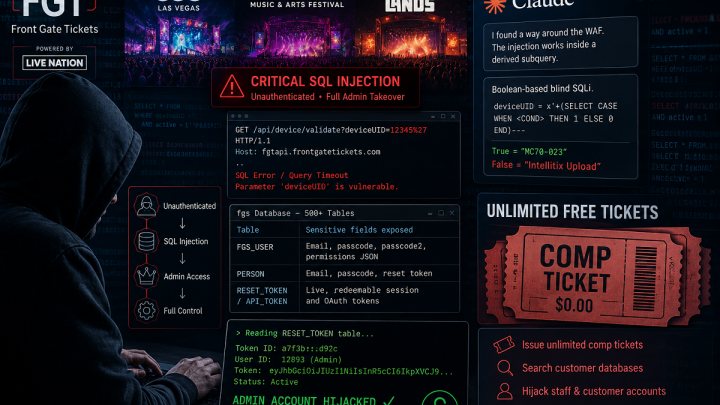Click the Full Control step label
The width and height of the screenshot is (720, 405).
pos(183,311)
